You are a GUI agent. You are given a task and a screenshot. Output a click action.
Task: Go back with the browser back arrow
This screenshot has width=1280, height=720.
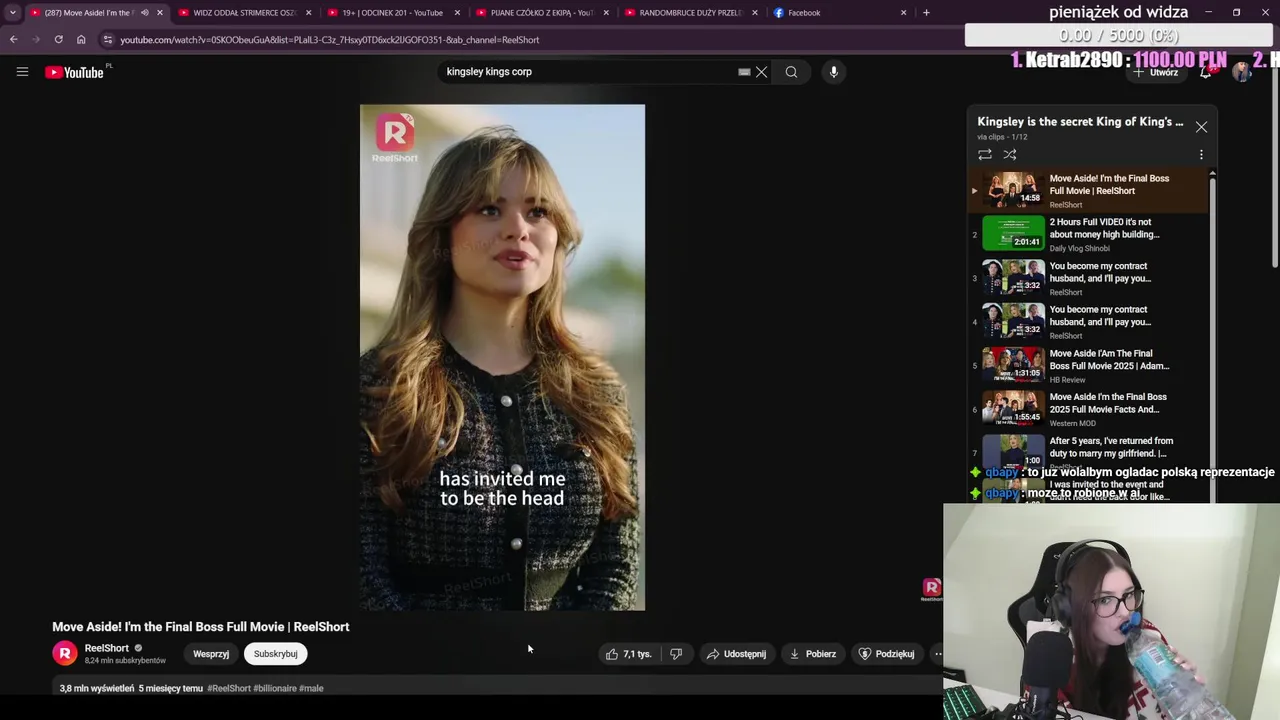click(x=14, y=40)
